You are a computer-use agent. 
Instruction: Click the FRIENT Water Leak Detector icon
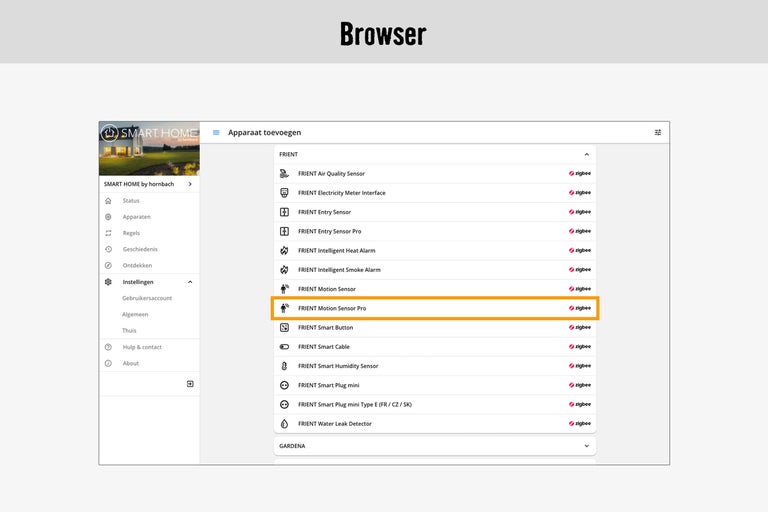(284, 424)
